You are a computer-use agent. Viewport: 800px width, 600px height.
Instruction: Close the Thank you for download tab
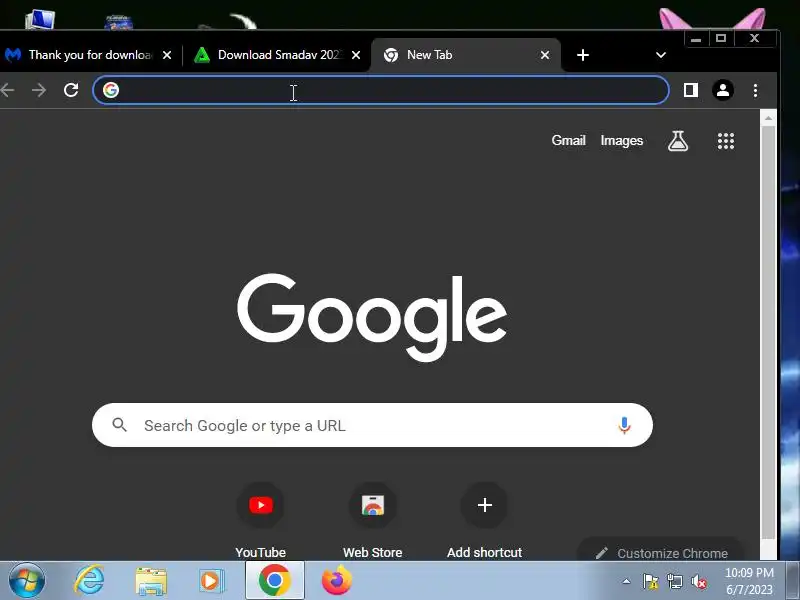167,55
